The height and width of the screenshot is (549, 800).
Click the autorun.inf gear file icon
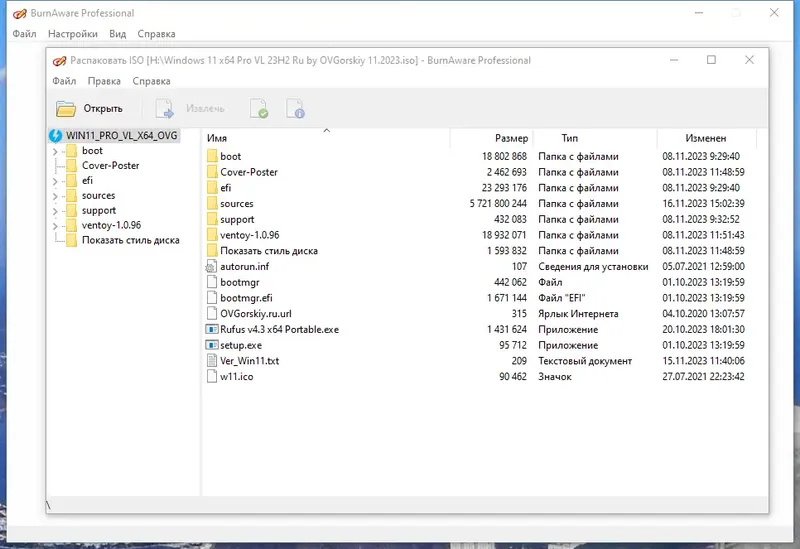(211, 266)
